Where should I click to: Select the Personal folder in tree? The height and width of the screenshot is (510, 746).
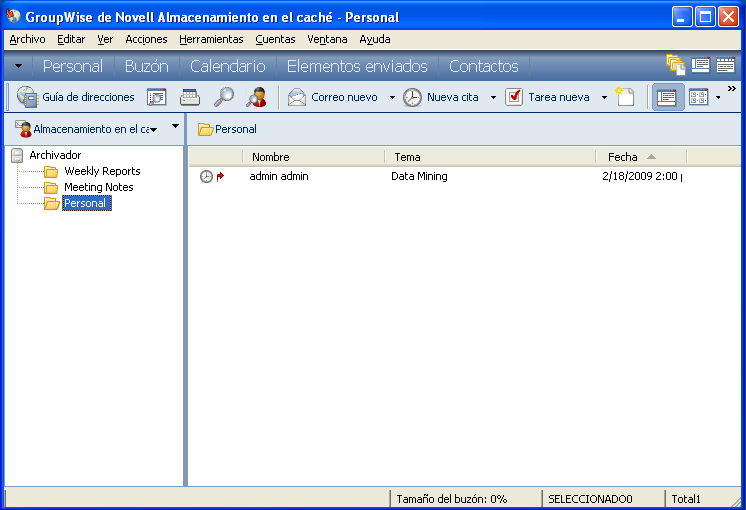(86, 203)
